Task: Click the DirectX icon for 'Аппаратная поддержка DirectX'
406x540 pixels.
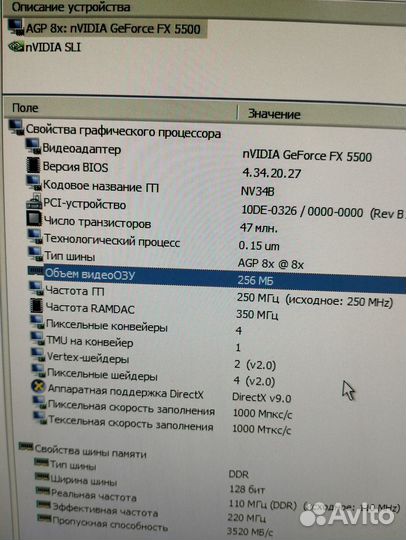Action: [39, 386]
